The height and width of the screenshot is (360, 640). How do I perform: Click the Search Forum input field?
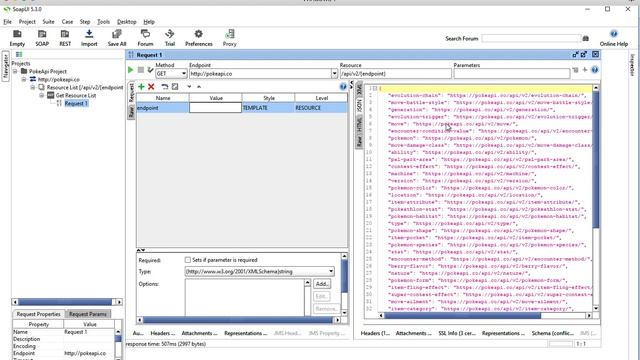coord(531,38)
